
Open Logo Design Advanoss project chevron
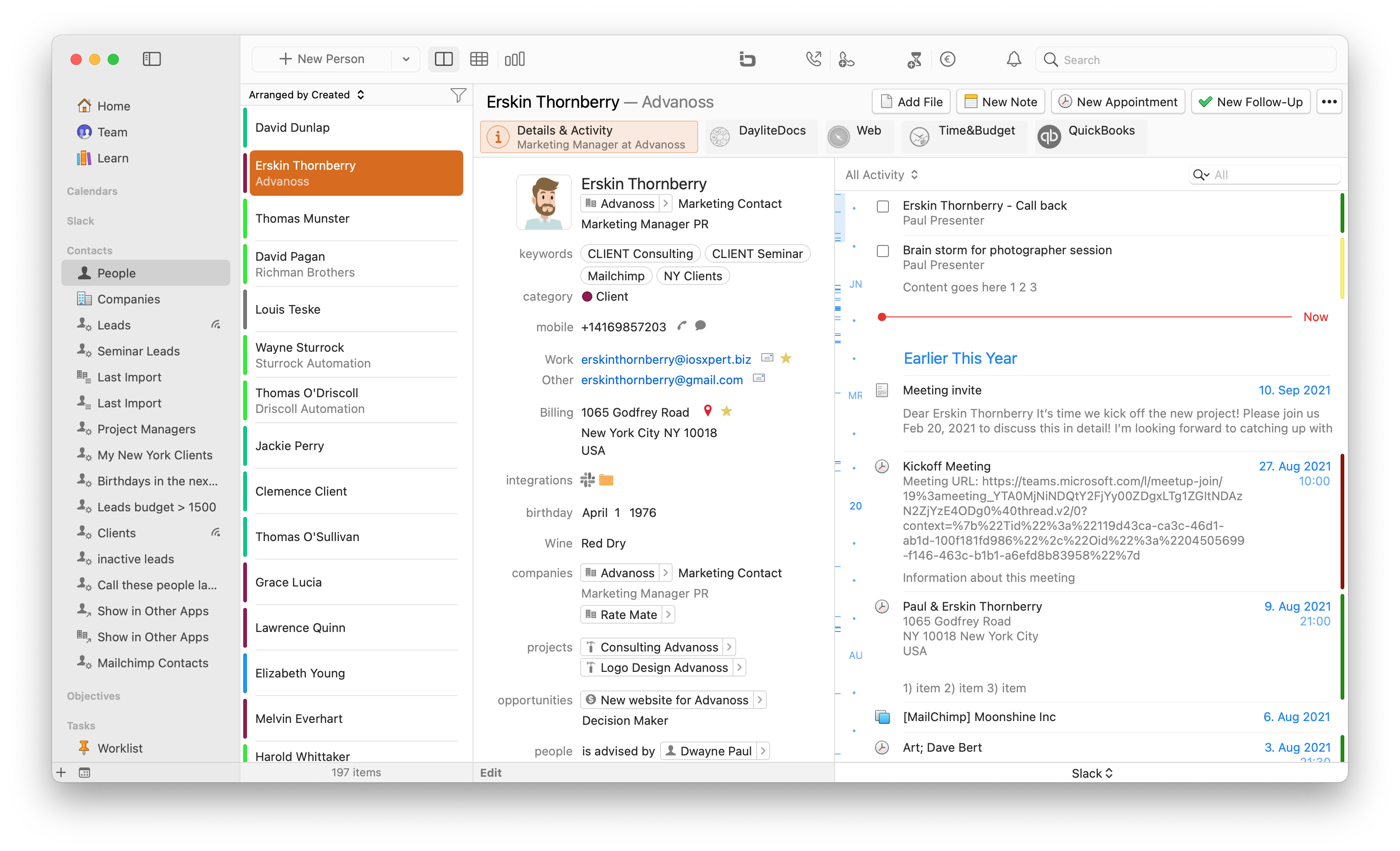[x=739, y=668]
